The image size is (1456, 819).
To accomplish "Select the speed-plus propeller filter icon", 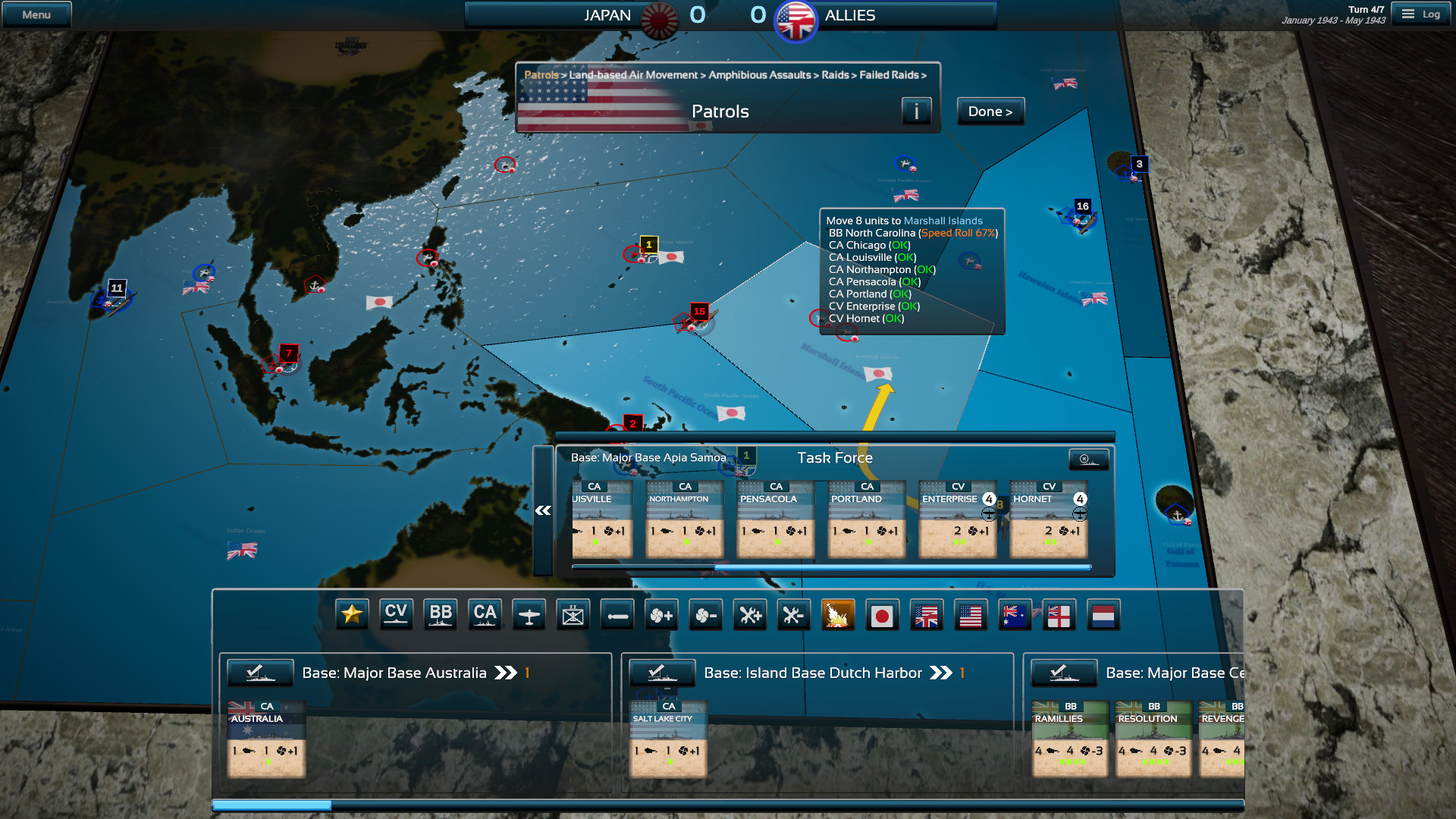I will 661,614.
